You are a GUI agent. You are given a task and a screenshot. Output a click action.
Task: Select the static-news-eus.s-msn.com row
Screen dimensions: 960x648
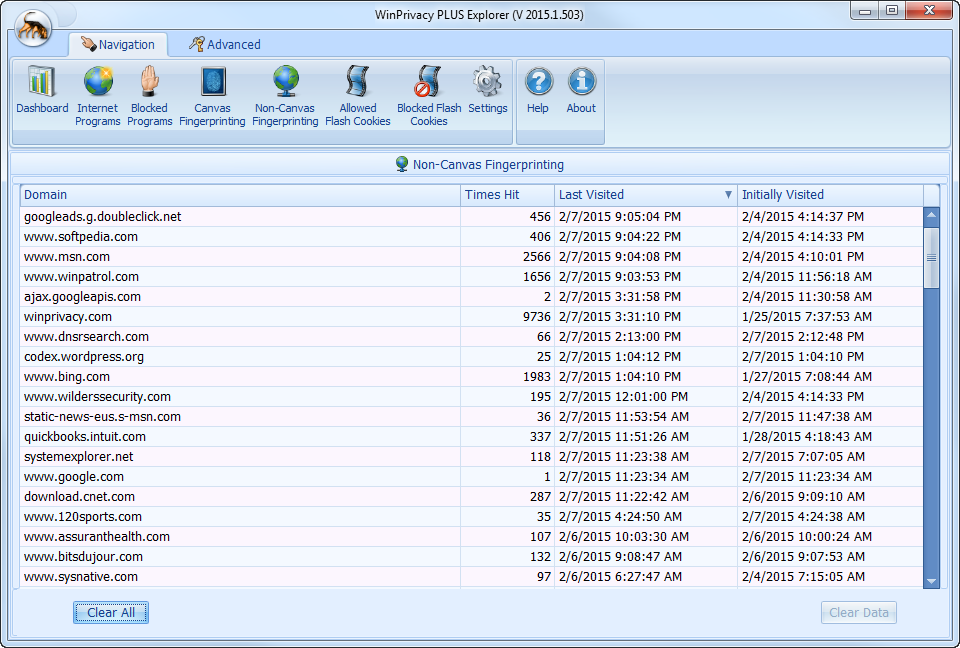(471, 416)
